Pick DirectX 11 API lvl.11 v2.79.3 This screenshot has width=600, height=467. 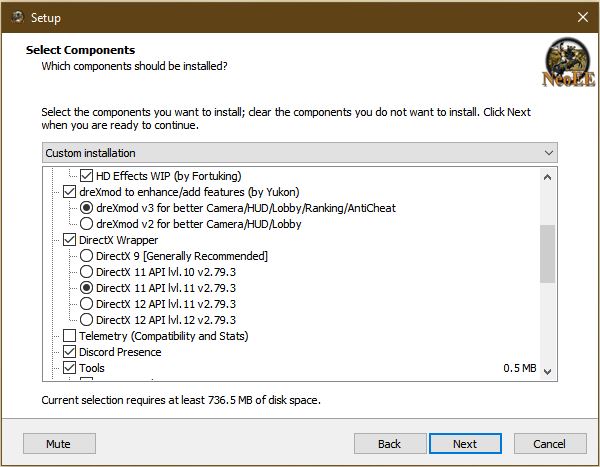tap(86, 288)
